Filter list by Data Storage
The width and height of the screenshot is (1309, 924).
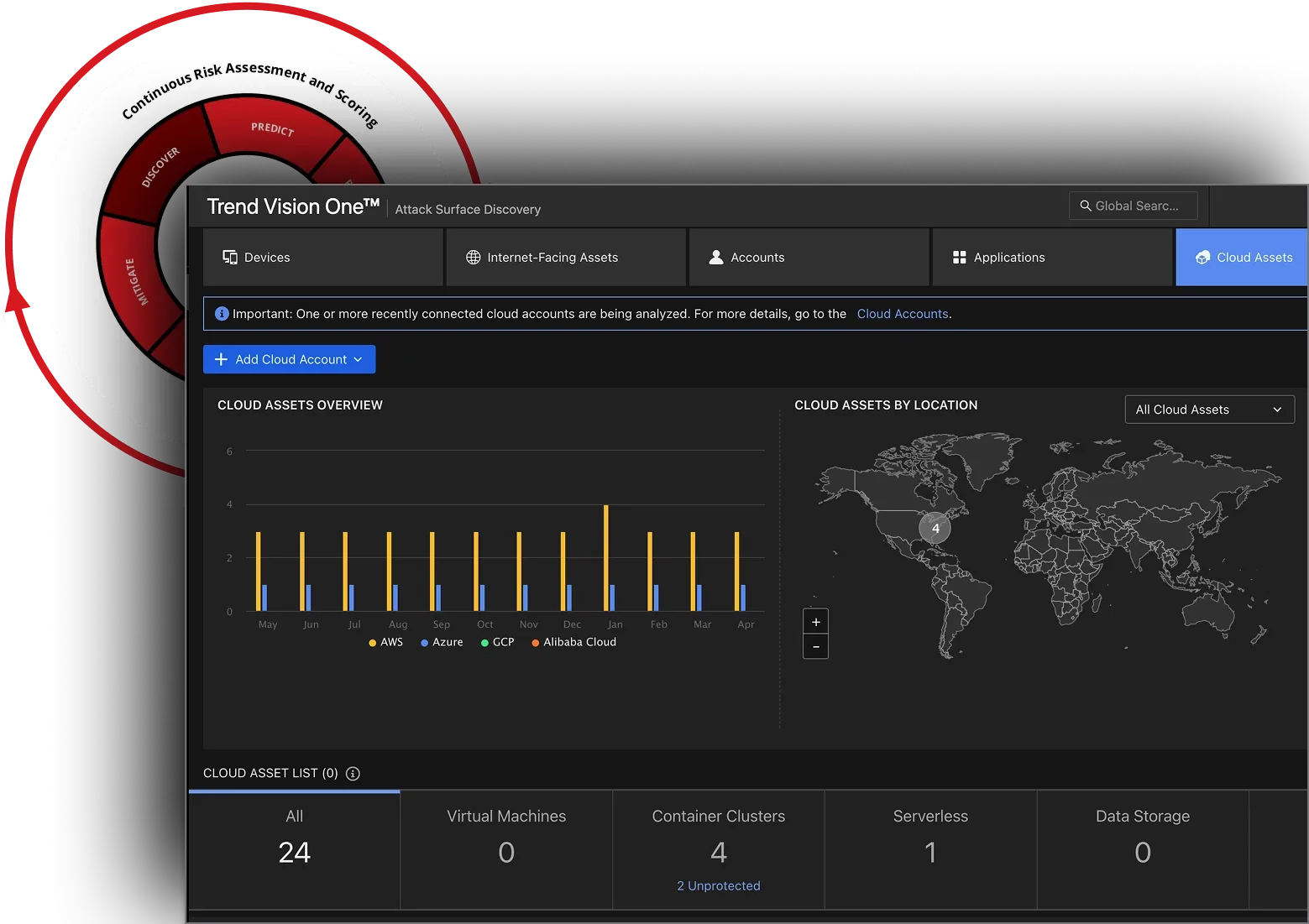[x=1143, y=850]
